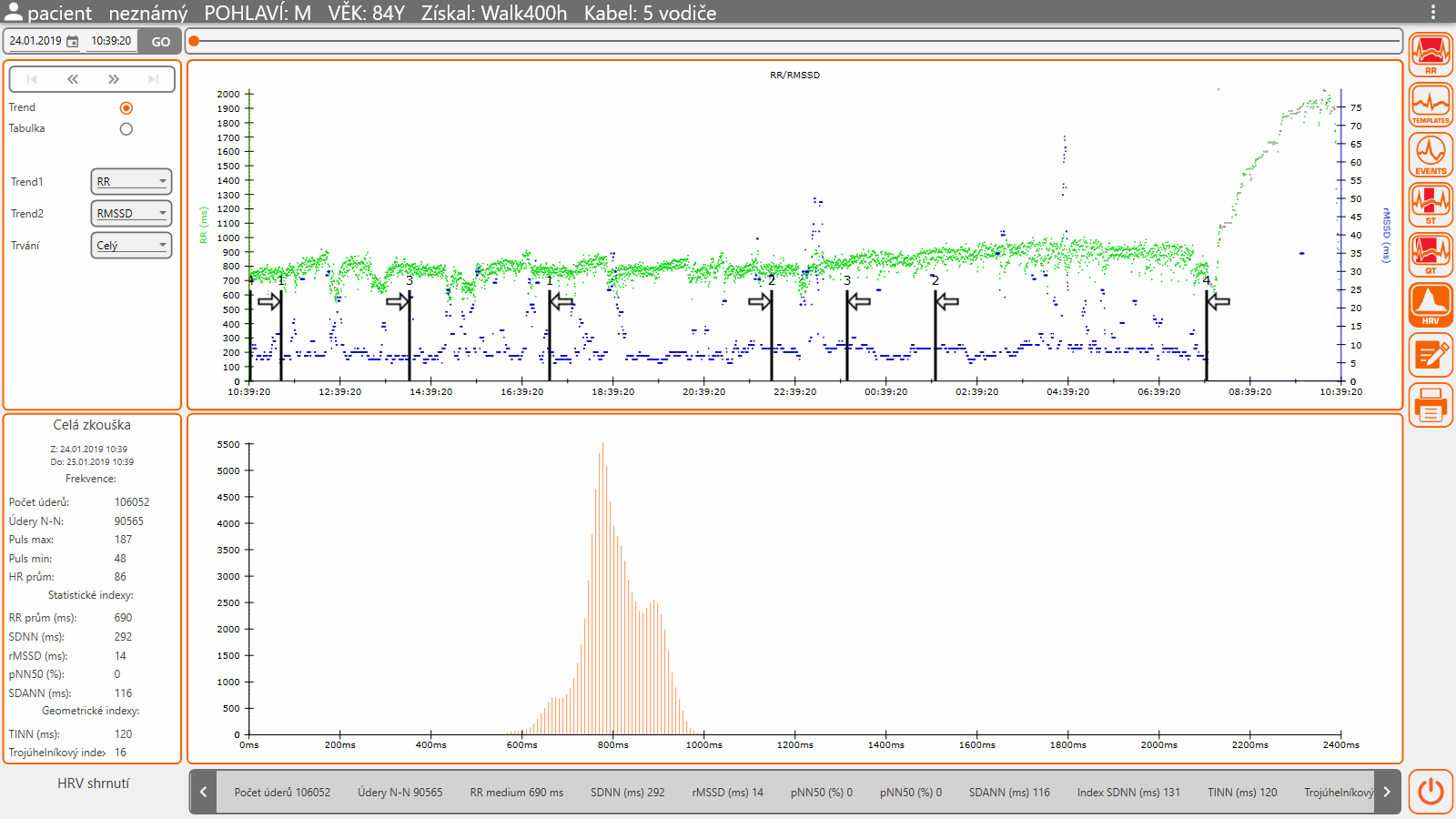Viewport: 1456px width, 819px height.
Task: Click the left arrow marker near 07:39
Action: click(1218, 301)
